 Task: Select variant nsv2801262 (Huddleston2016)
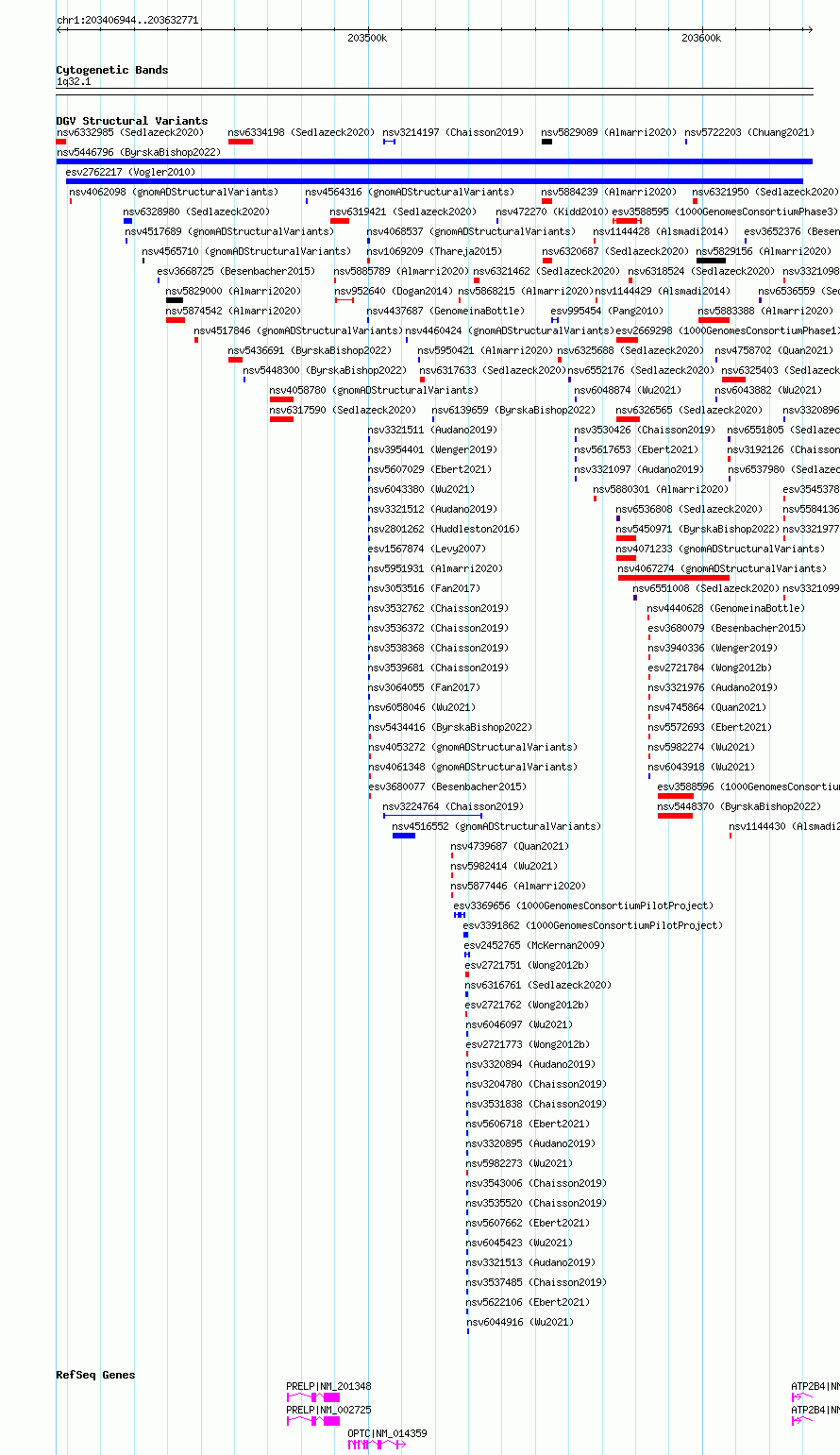tap(444, 529)
